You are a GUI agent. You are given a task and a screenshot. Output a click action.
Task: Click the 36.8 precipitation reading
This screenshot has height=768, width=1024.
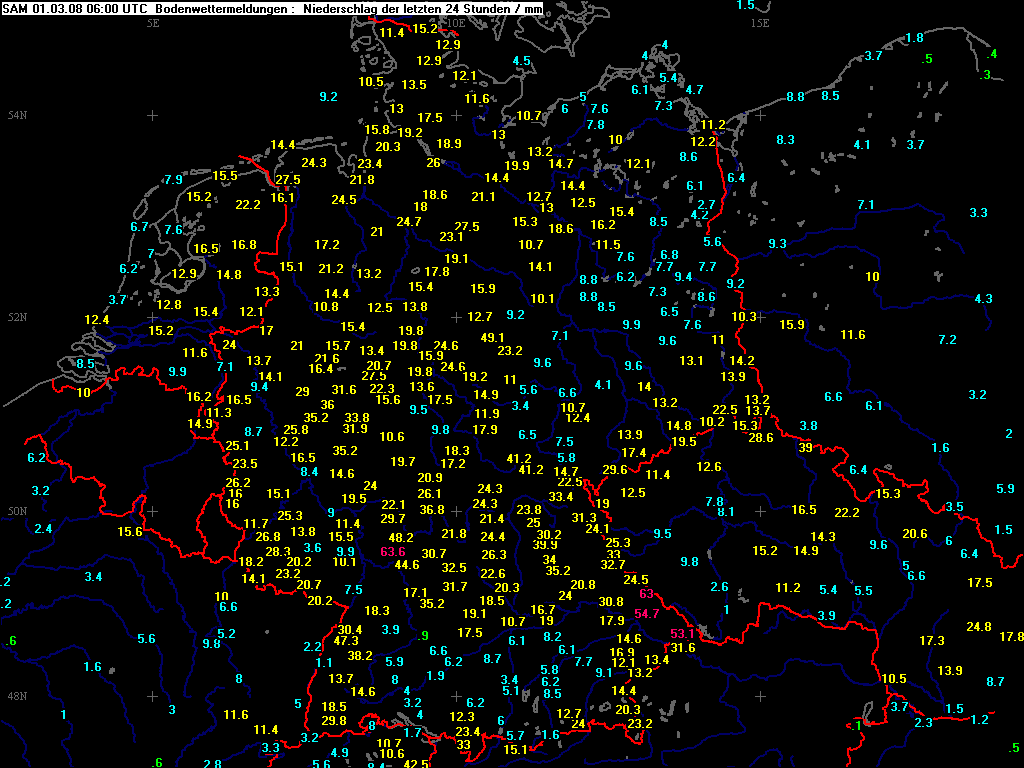(x=432, y=510)
